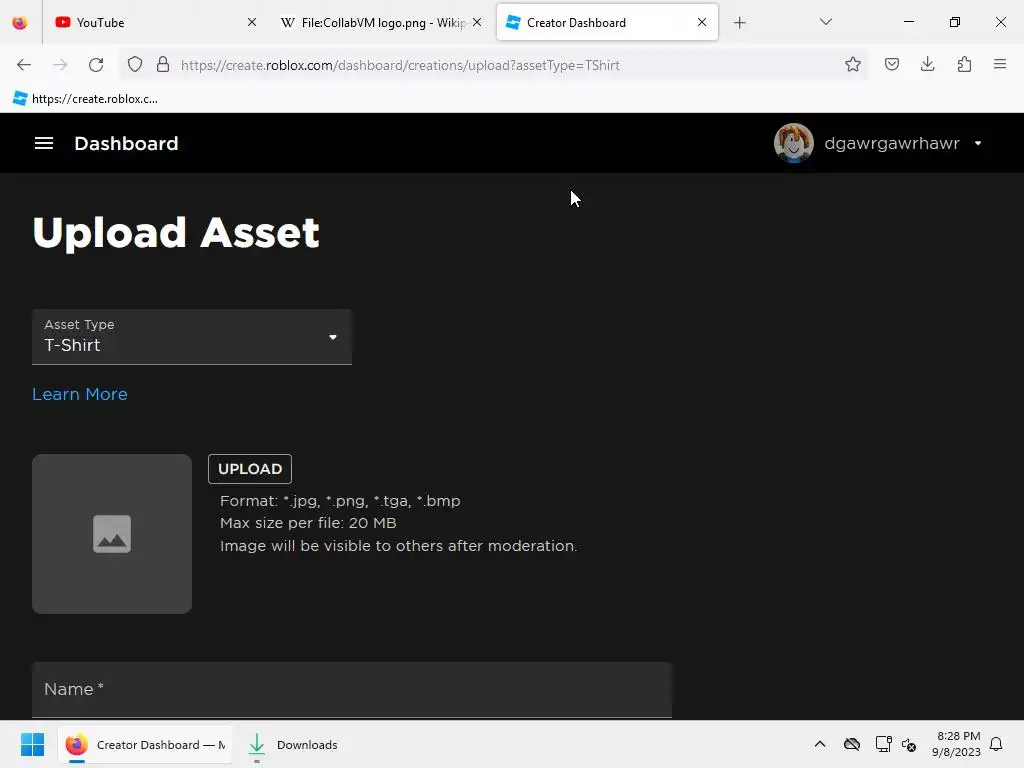The width and height of the screenshot is (1024, 768).
Task: Focus the Name input field
Action: pos(352,690)
